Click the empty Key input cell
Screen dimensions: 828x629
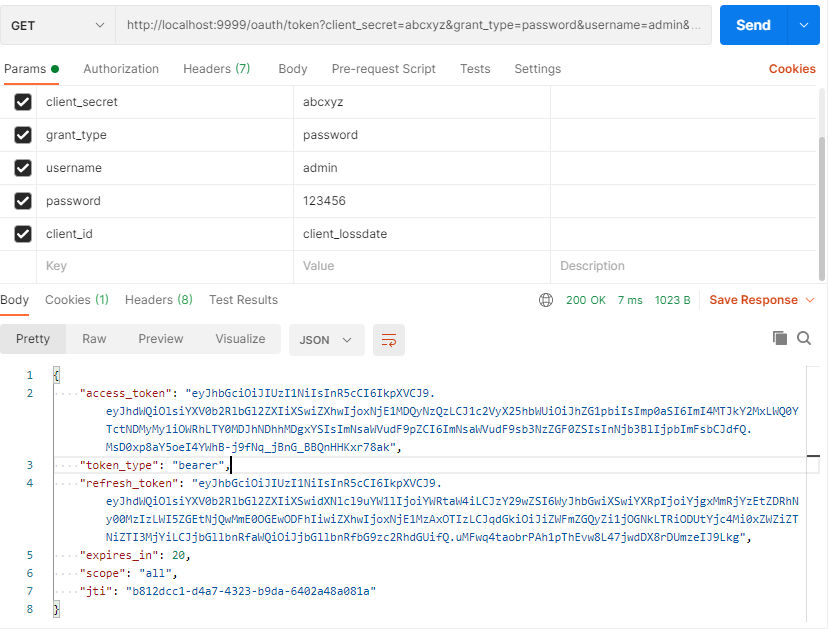click(x=165, y=266)
